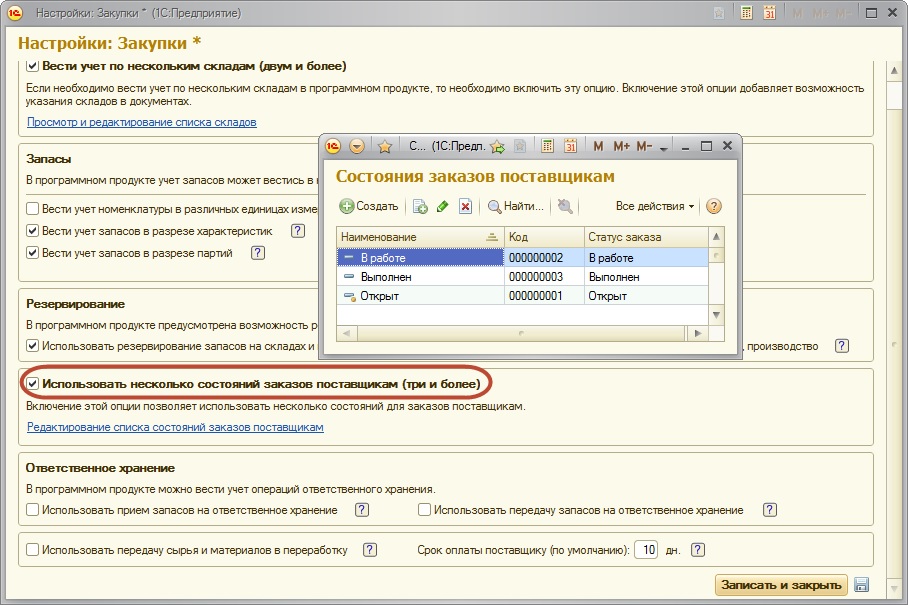Open help with the orange question mark in popup
Screen dimensions: 908x605
pyautogui.click(x=714, y=206)
